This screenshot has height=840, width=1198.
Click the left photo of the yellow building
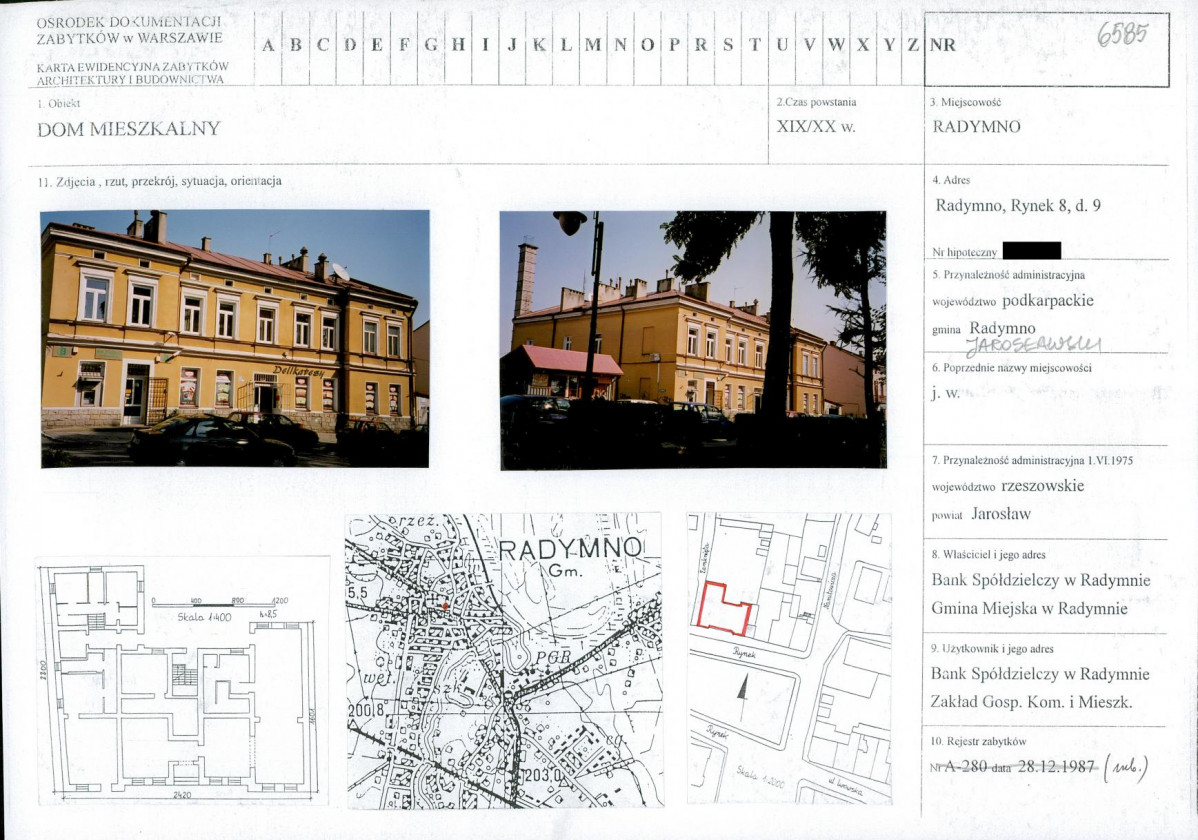pyautogui.click(x=235, y=338)
